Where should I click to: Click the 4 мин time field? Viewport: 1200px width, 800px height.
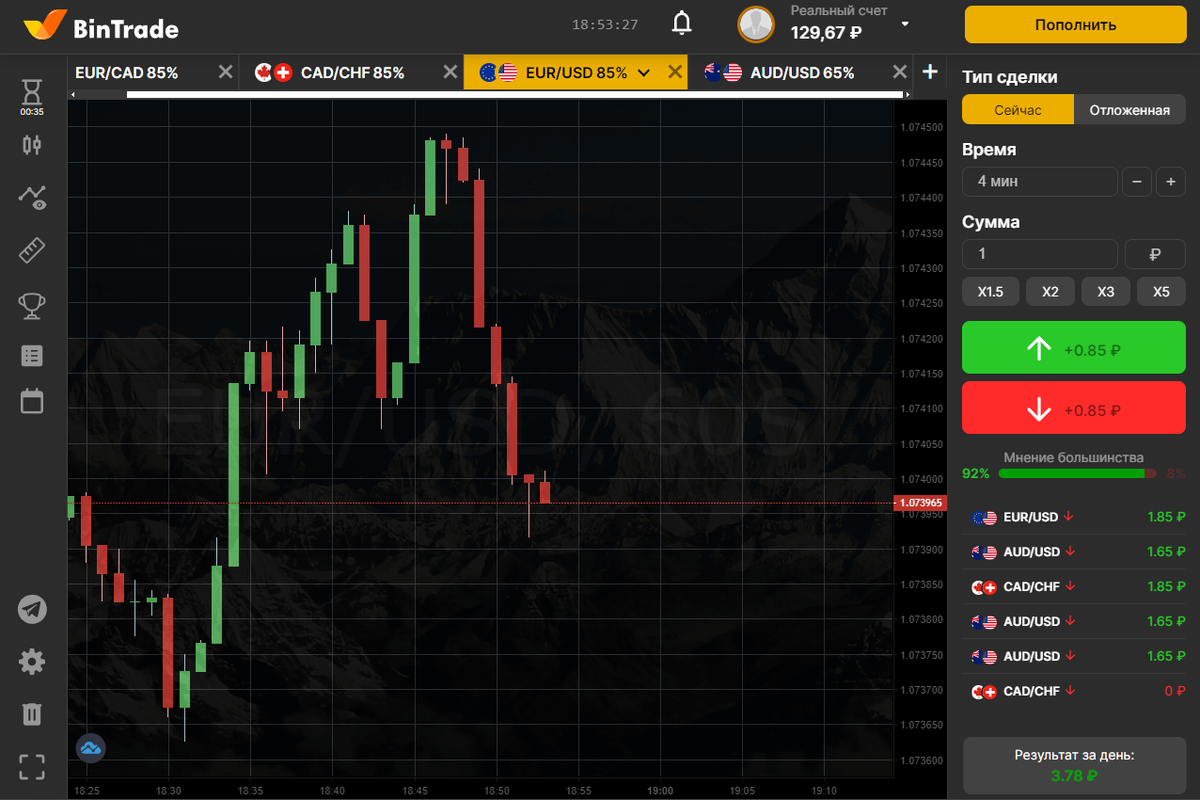coord(1040,182)
